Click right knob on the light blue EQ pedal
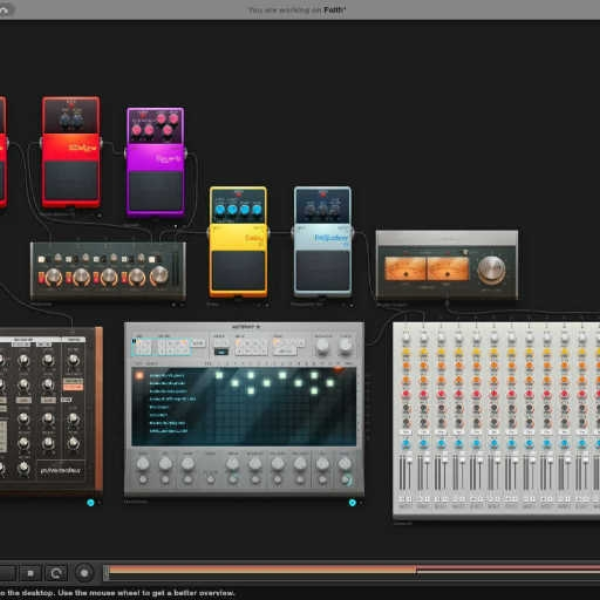Viewport: 600px width, 600px height. (335, 209)
